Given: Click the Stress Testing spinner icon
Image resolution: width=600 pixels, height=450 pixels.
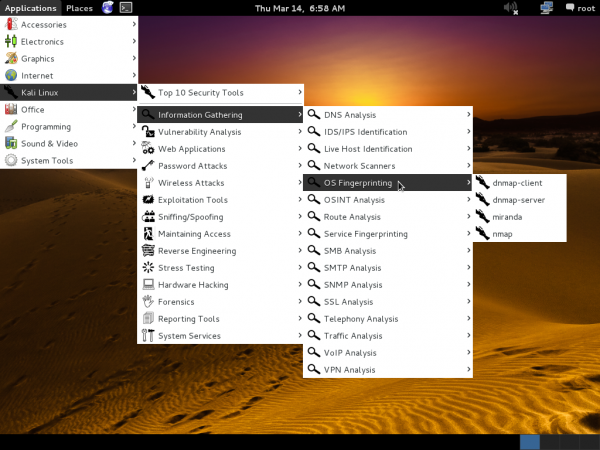Looking at the screenshot, I should point(148,267).
